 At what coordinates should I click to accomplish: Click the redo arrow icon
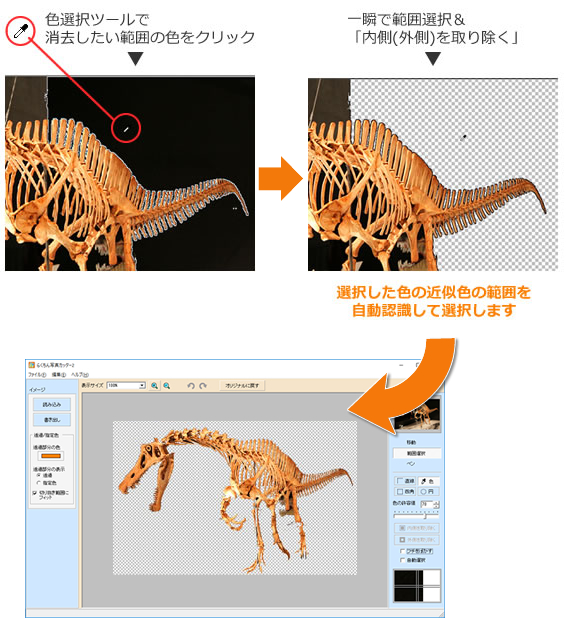pyautogui.click(x=203, y=386)
